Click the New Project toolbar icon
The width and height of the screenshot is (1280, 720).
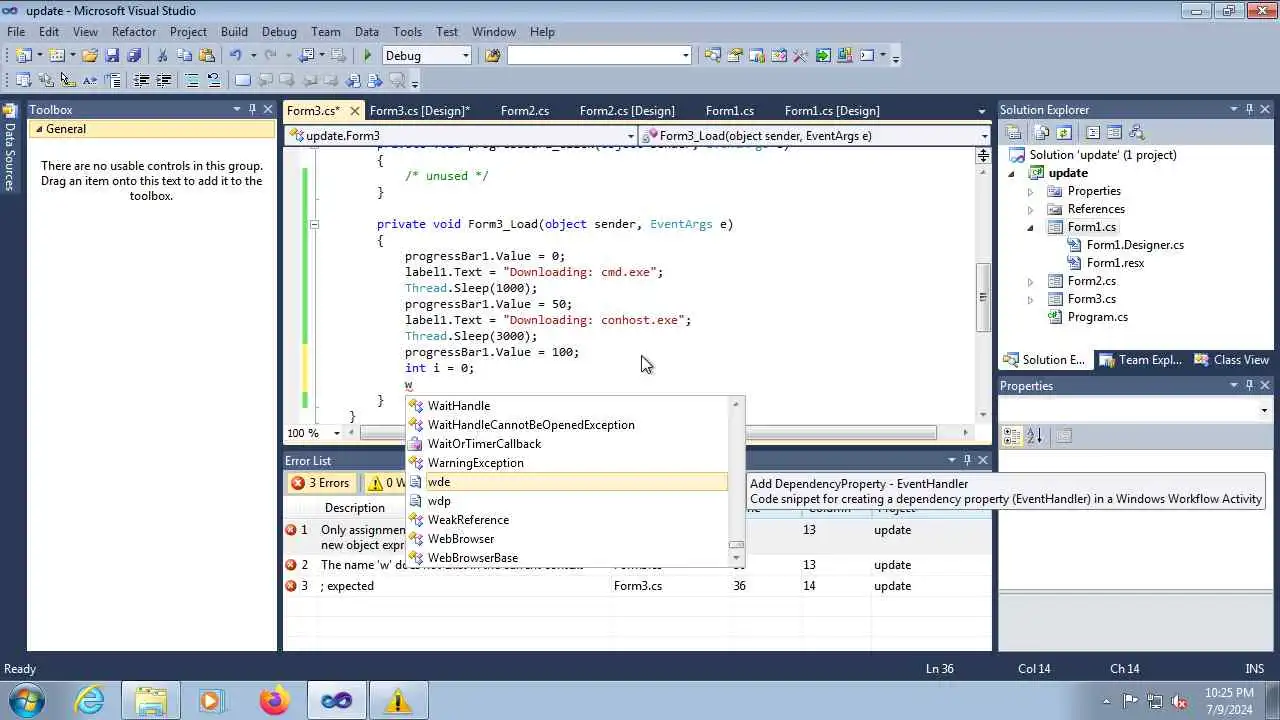tap(22, 56)
